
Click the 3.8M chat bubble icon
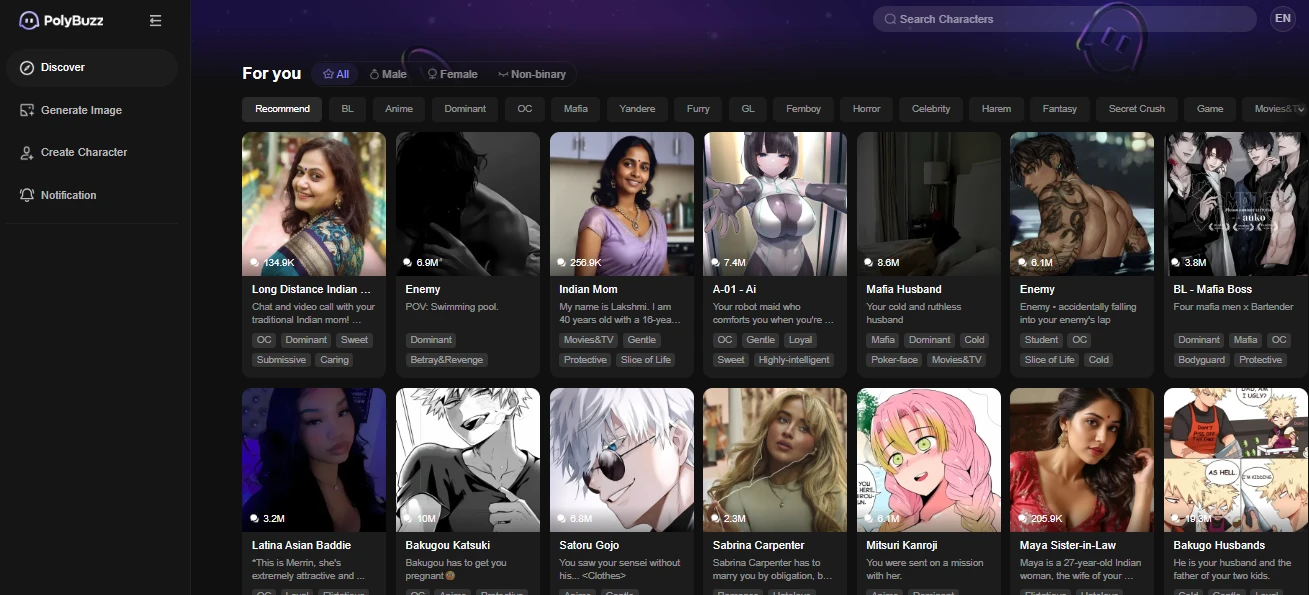(1177, 262)
